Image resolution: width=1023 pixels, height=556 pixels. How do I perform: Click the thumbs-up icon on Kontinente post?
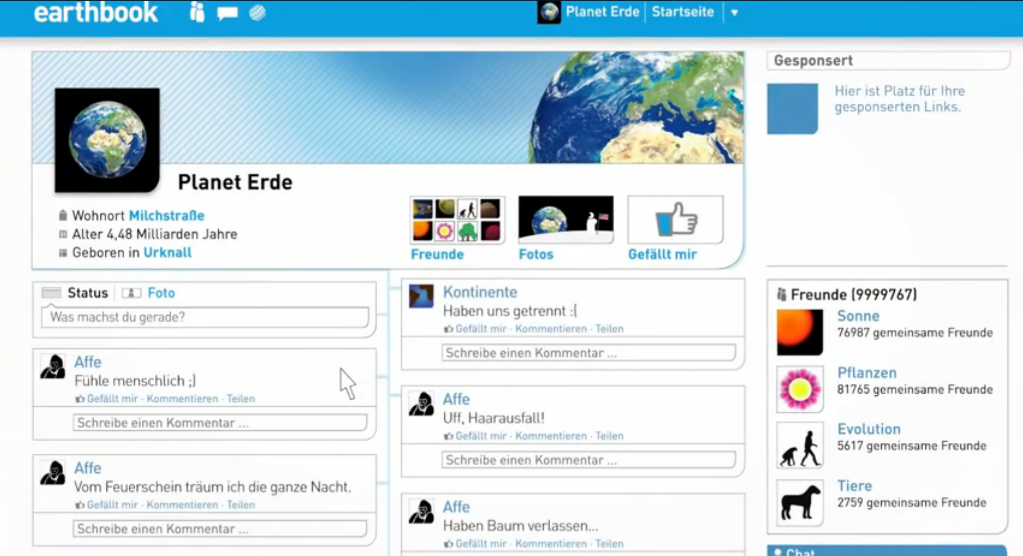coord(448,329)
